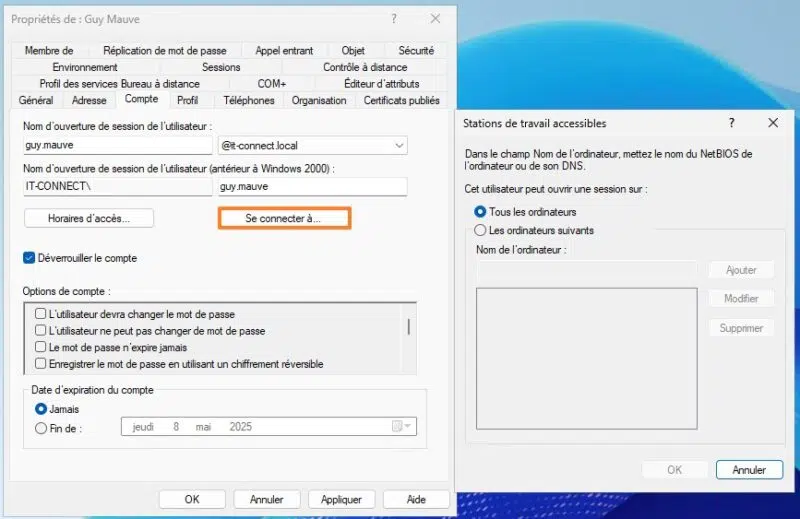Click the Modifier button
800x519 pixels.
click(741, 298)
